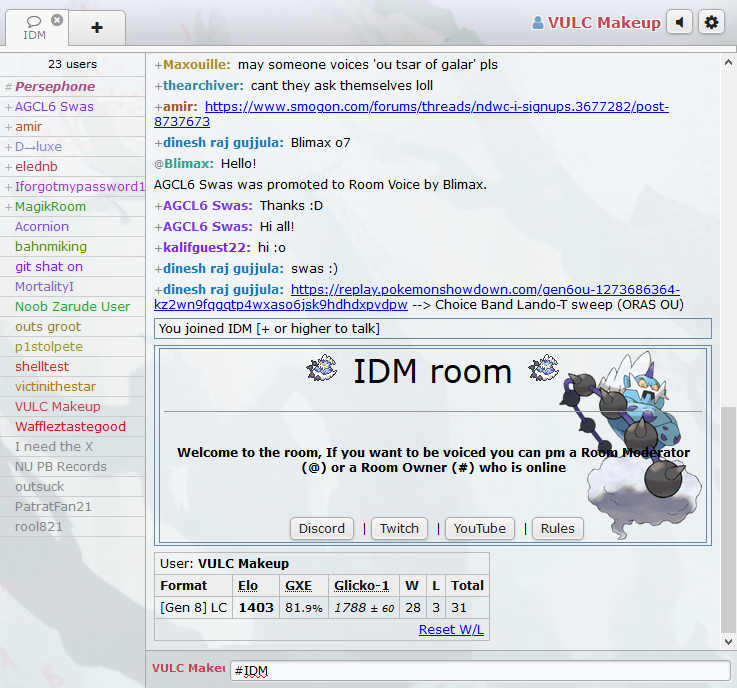The image size is (737, 688).
Task: Click the chat scrollbar down arrow
Action: click(728, 641)
